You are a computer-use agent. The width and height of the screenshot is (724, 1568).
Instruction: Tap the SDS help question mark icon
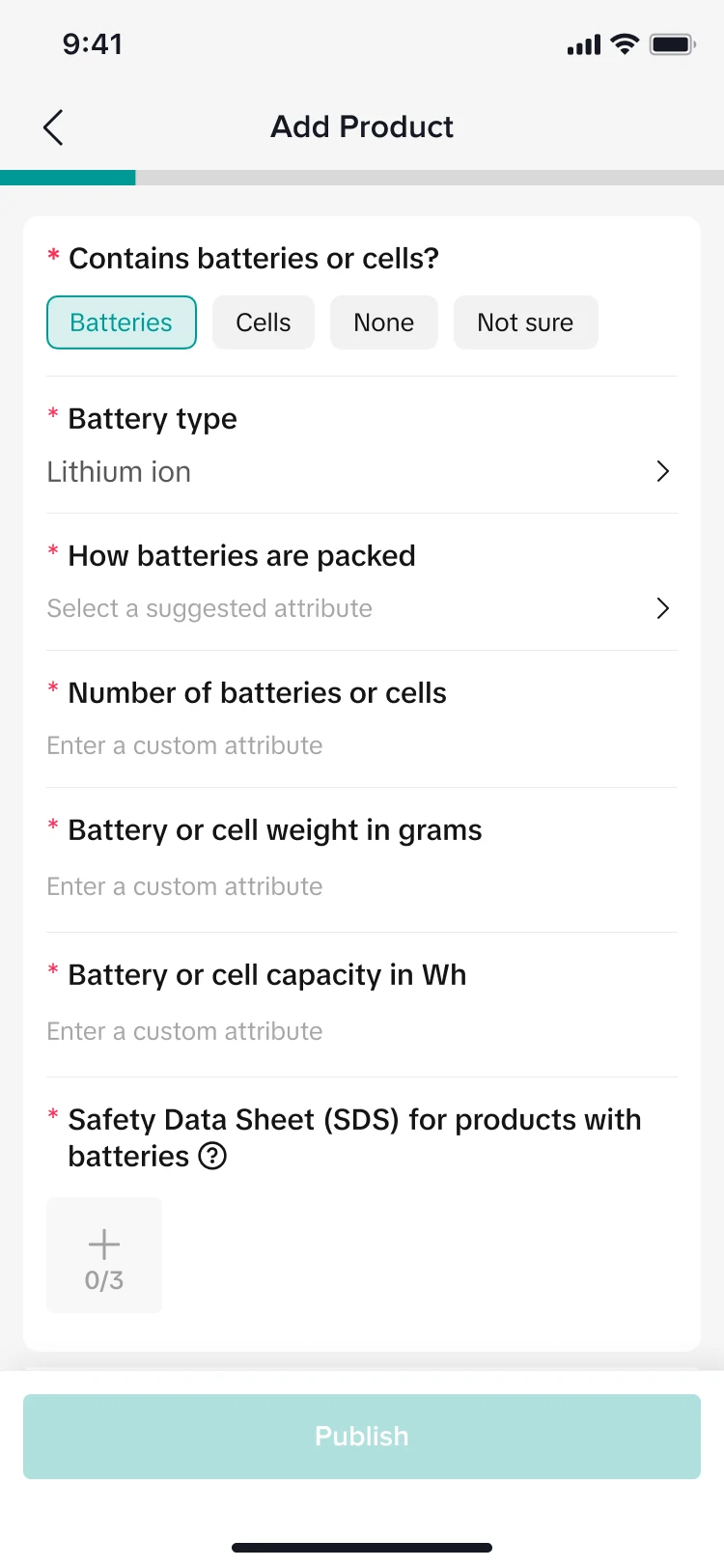[x=212, y=1156]
